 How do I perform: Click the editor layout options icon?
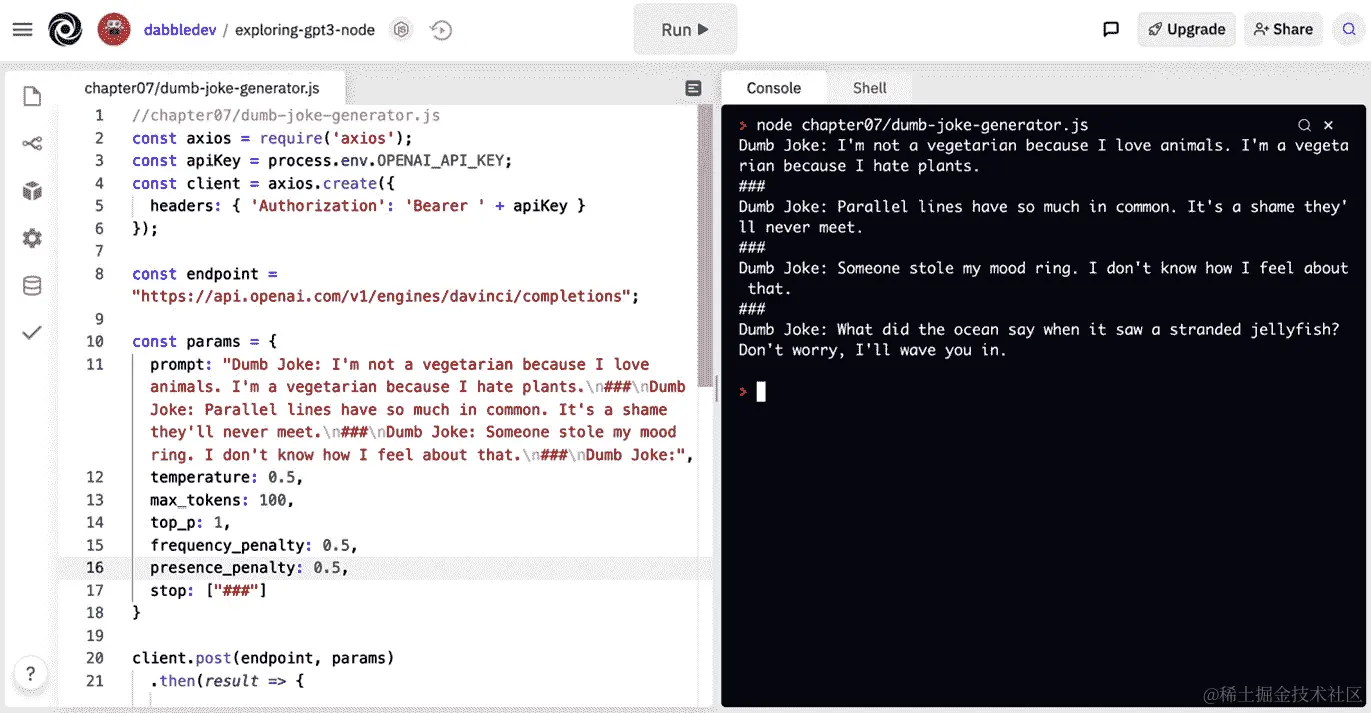[693, 88]
